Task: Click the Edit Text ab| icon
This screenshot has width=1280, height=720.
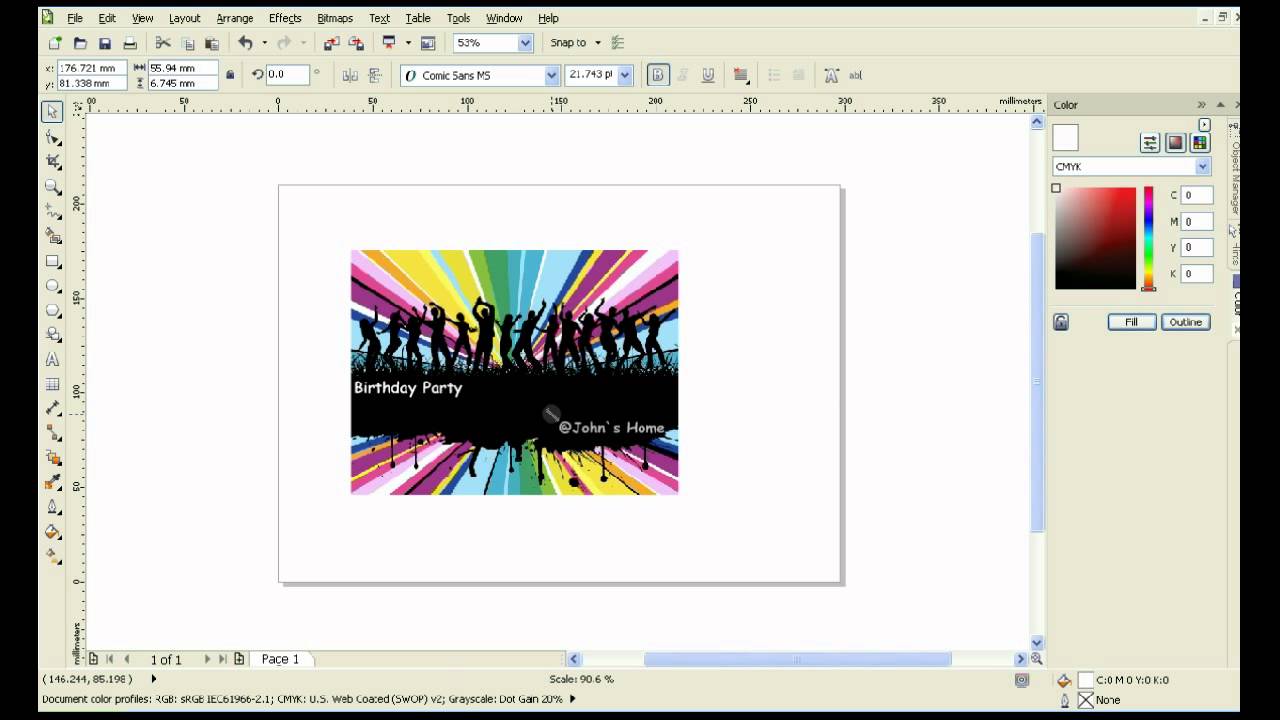Action: pyautogui.click(x=856, y=75)
